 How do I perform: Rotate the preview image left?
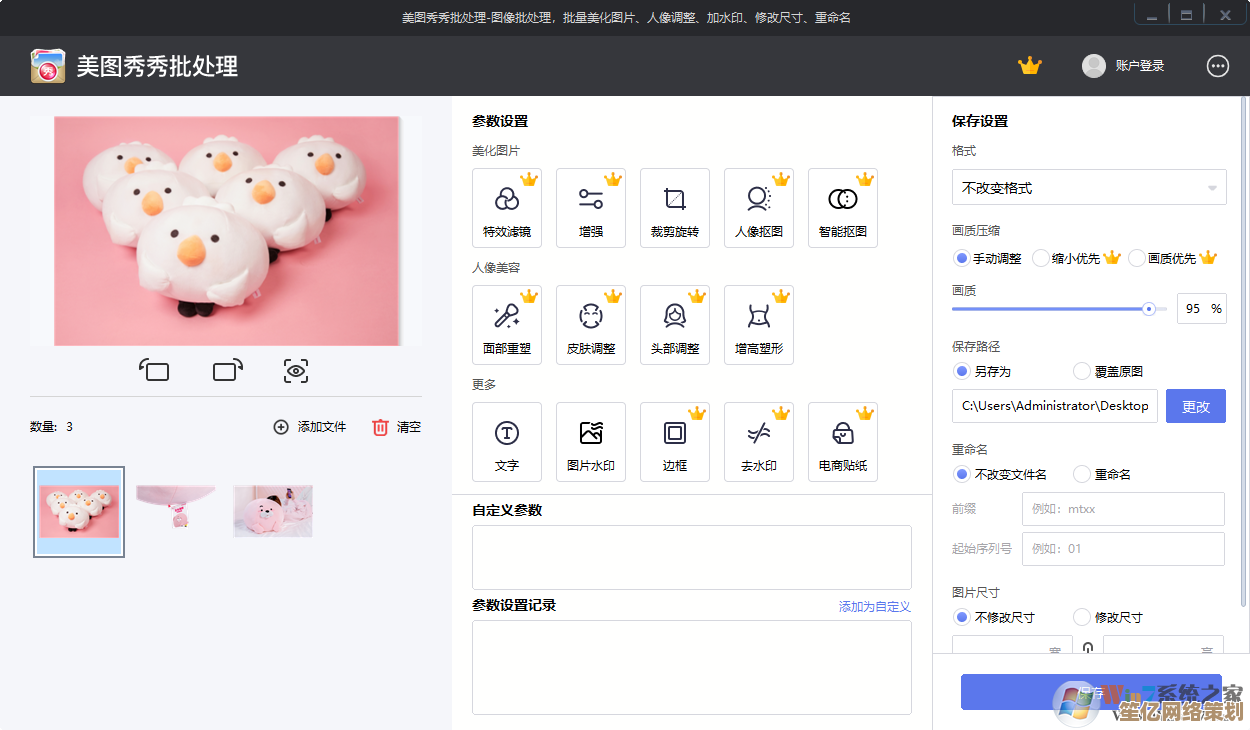tap(154, 371)
